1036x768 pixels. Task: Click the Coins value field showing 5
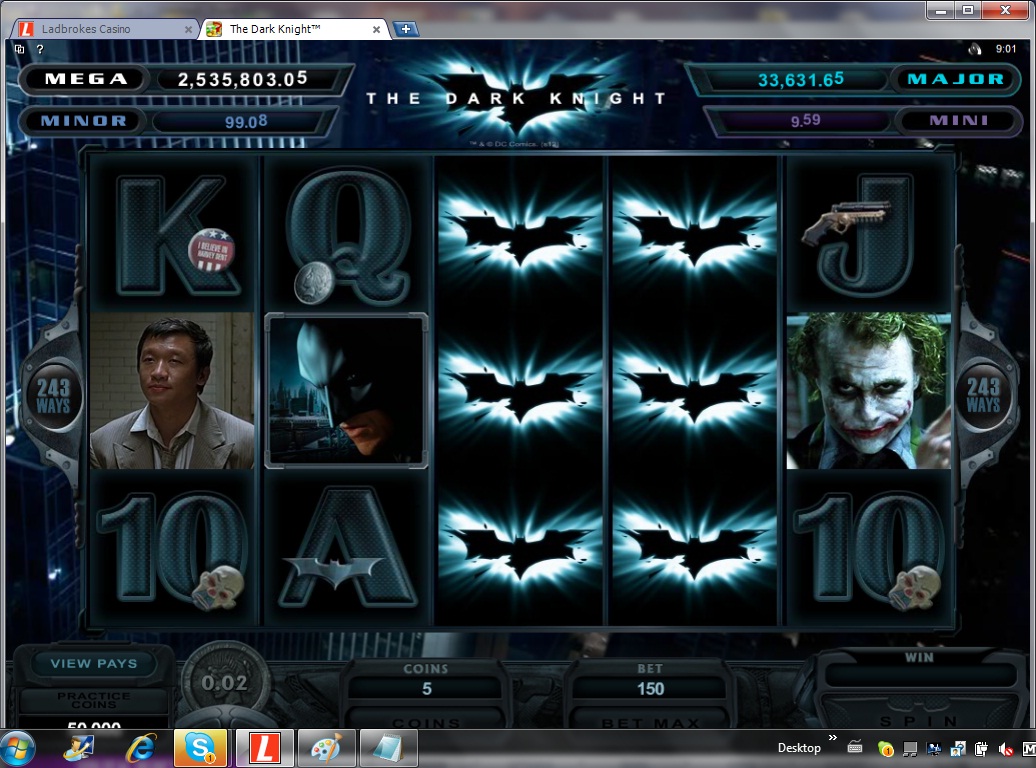426,689
